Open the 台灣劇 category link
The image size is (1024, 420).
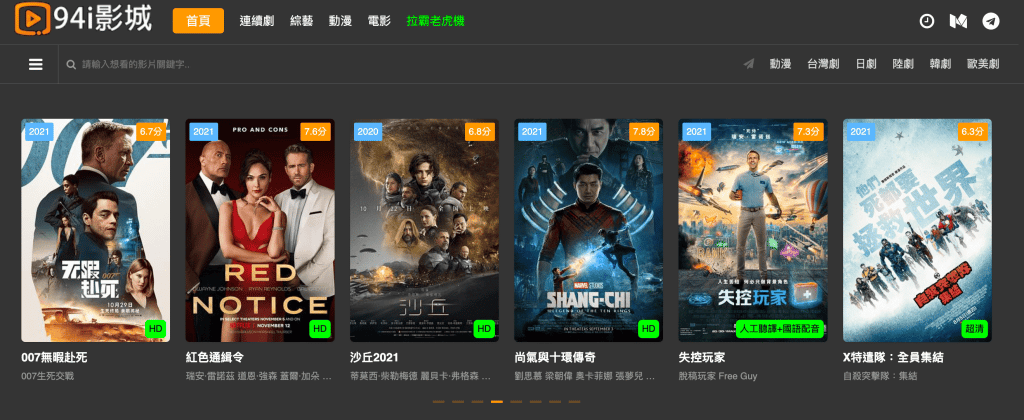(823, 64)
